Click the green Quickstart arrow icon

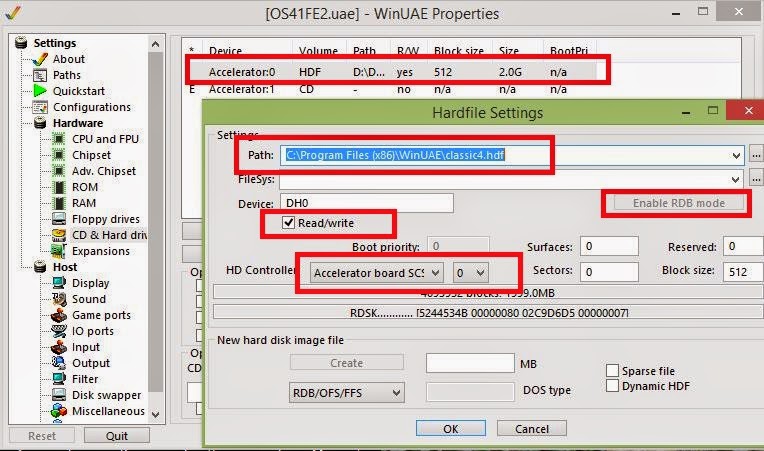[39, 91]
